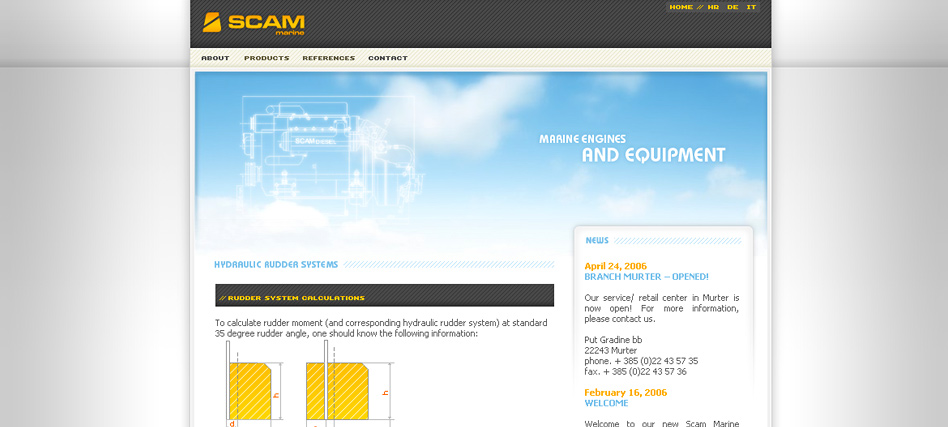Click the NEWS panel heading

[x=597, y=240]
